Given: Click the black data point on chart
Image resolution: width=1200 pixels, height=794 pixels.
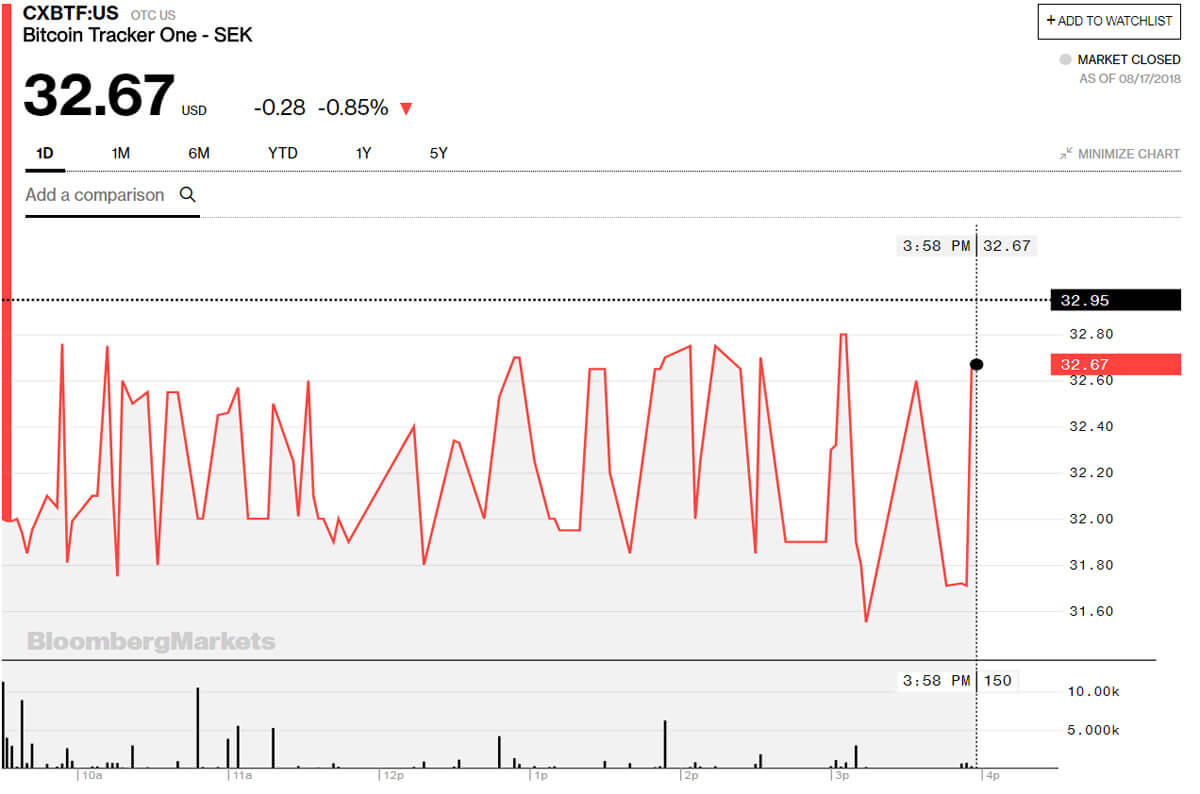Looking at the screenshot, I should click(x=976, y=365).
